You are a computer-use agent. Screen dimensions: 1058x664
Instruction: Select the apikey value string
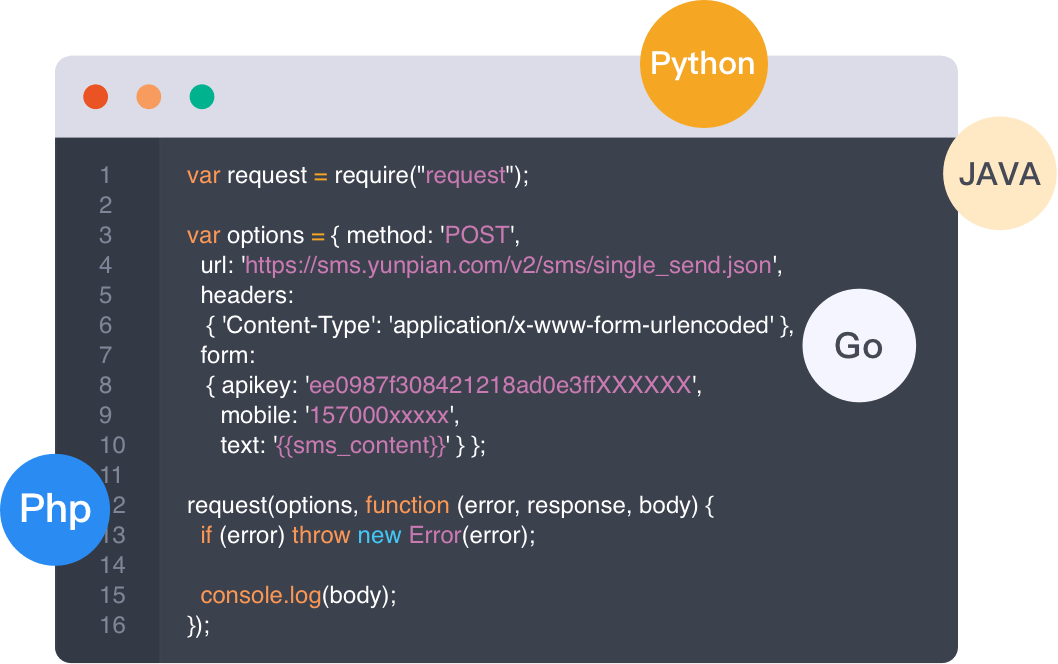500,385
